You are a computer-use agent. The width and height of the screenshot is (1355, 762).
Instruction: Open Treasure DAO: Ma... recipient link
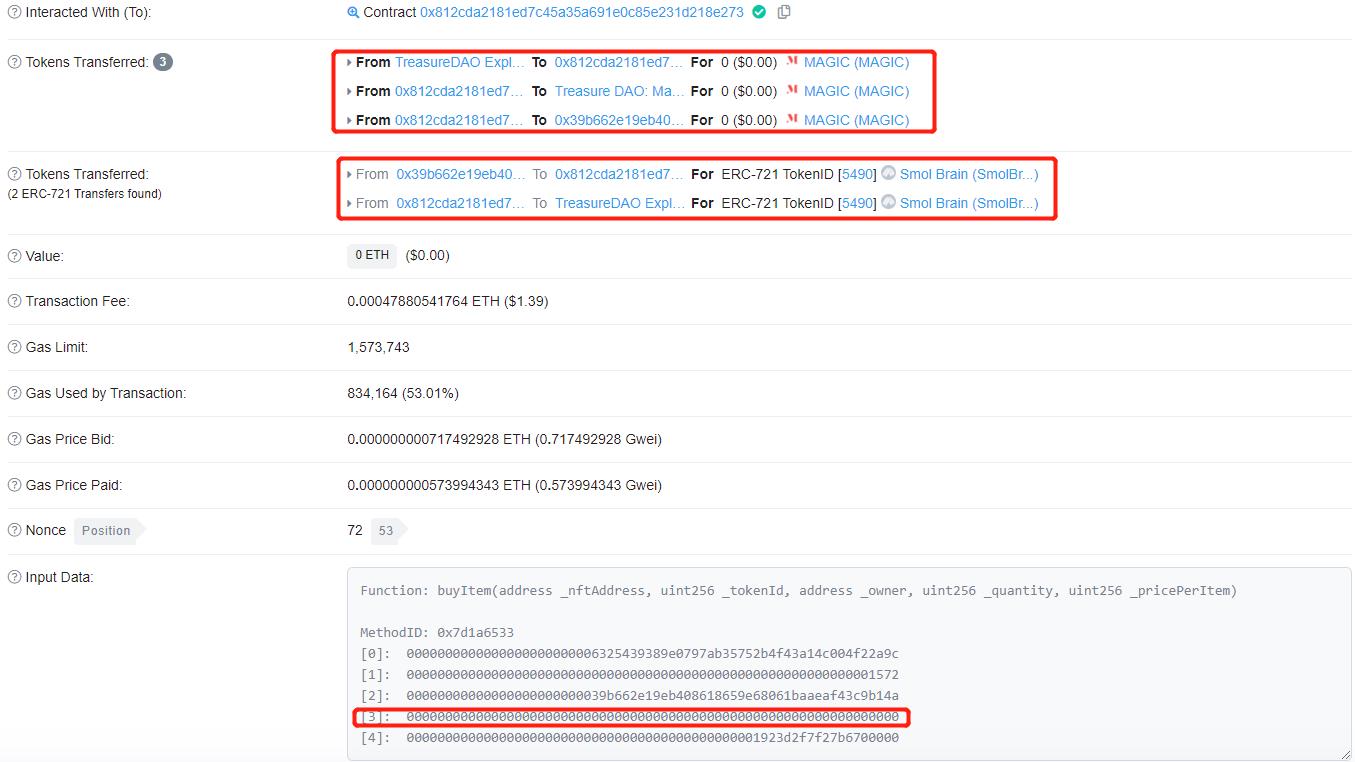click(x=620, y=91)
